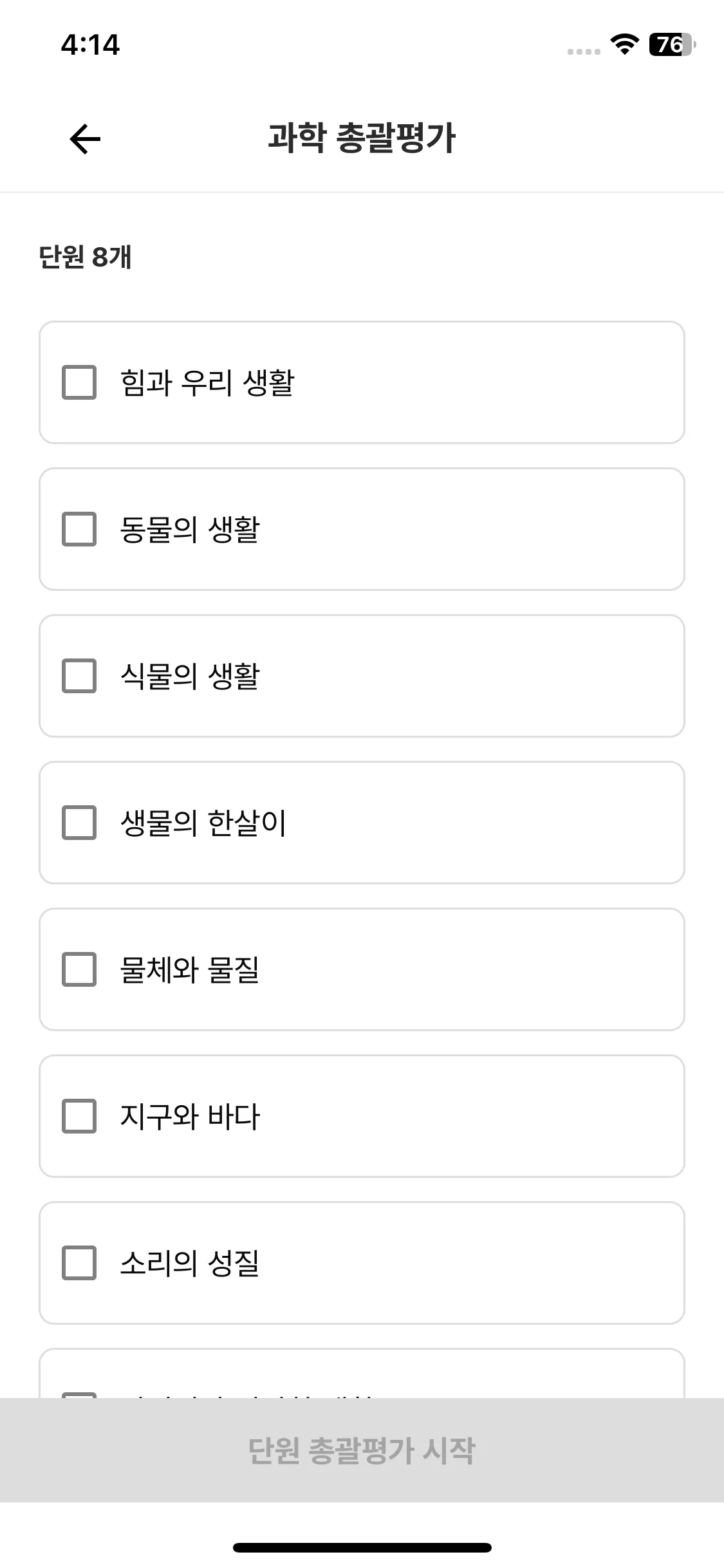Tap the home indicator bar
Viewport: 724px width, 1568px height.
pos(362,1547)
